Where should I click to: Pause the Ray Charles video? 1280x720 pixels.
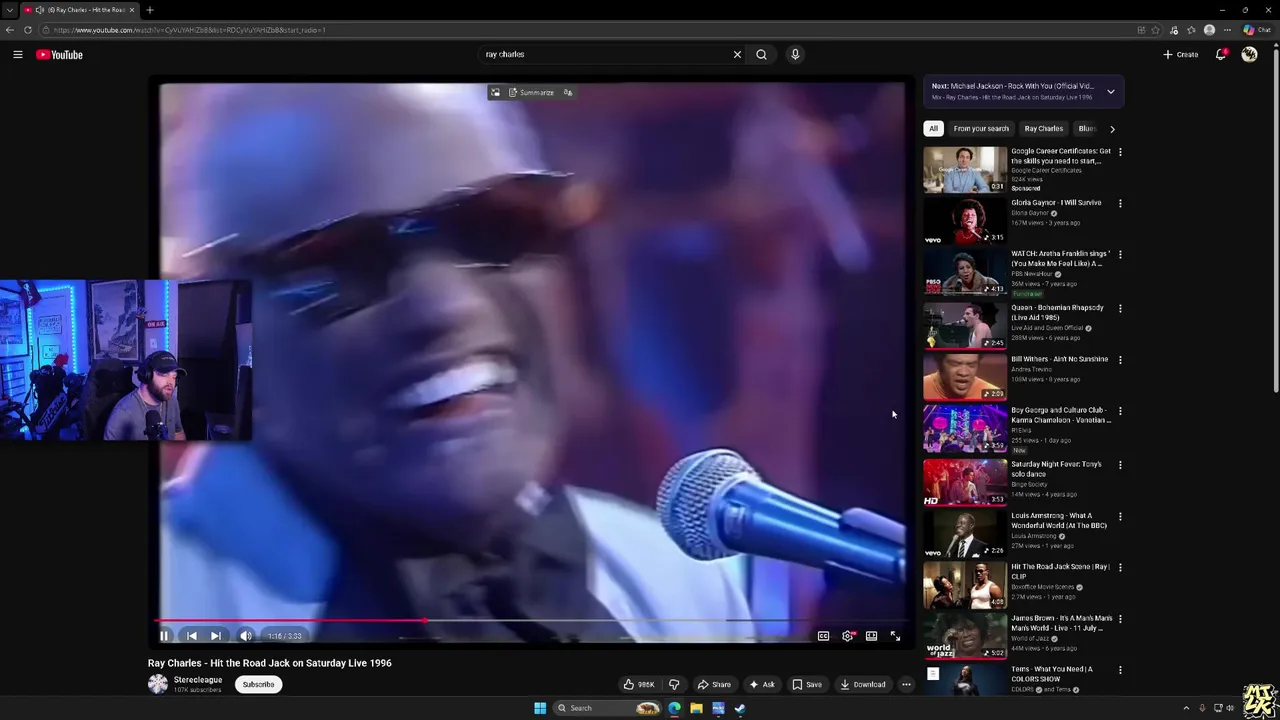point(165,636)
